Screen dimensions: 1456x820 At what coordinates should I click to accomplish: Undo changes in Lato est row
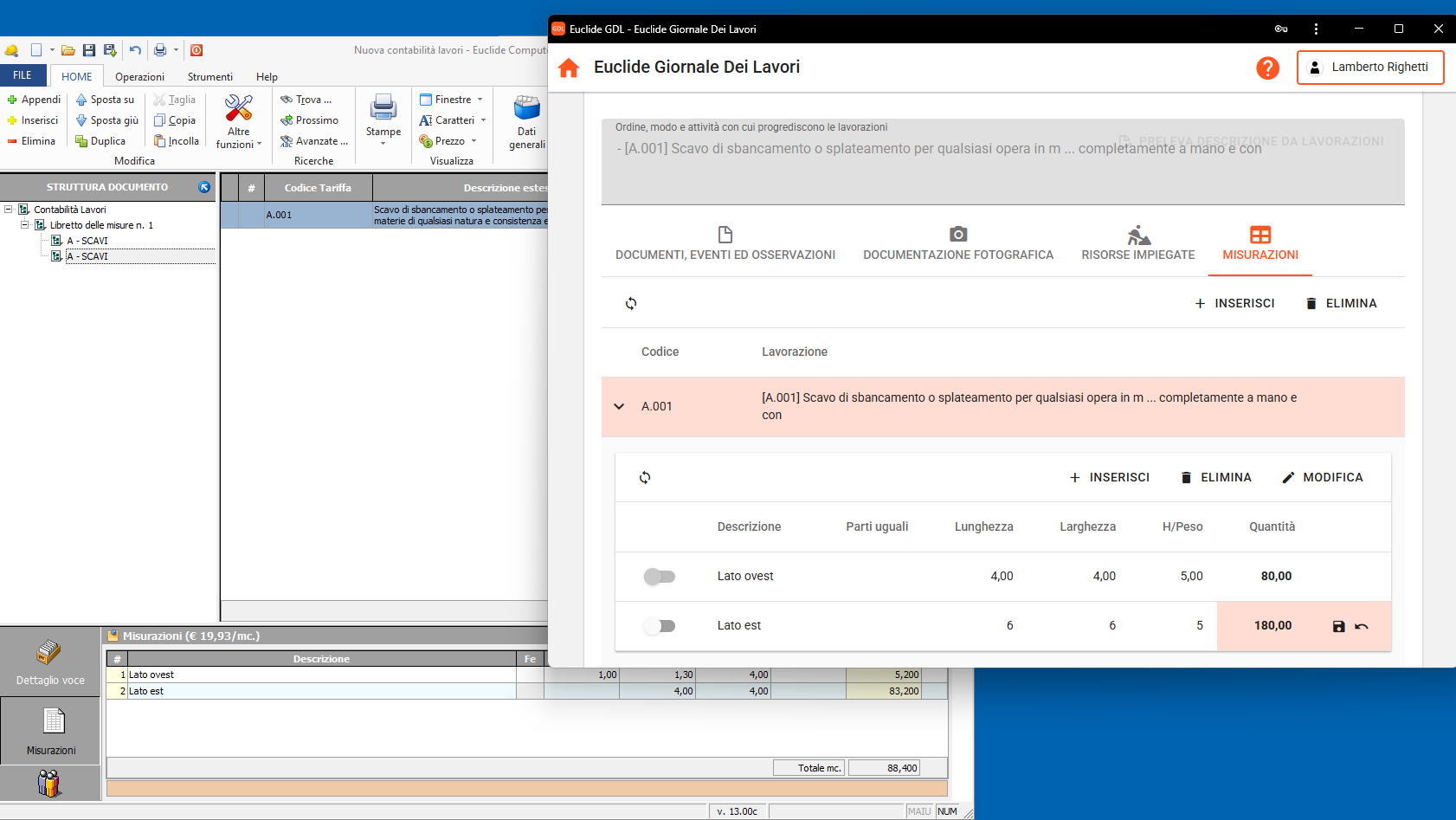click(1362, 626)
